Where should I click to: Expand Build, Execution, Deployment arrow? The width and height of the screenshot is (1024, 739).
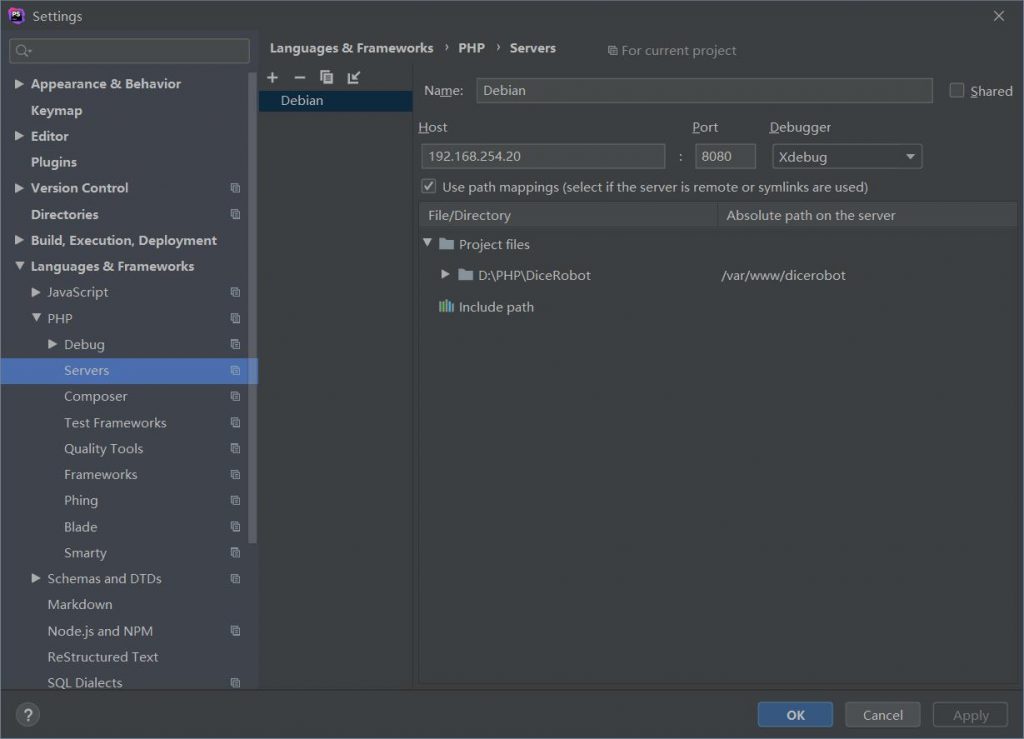[20, 240]
